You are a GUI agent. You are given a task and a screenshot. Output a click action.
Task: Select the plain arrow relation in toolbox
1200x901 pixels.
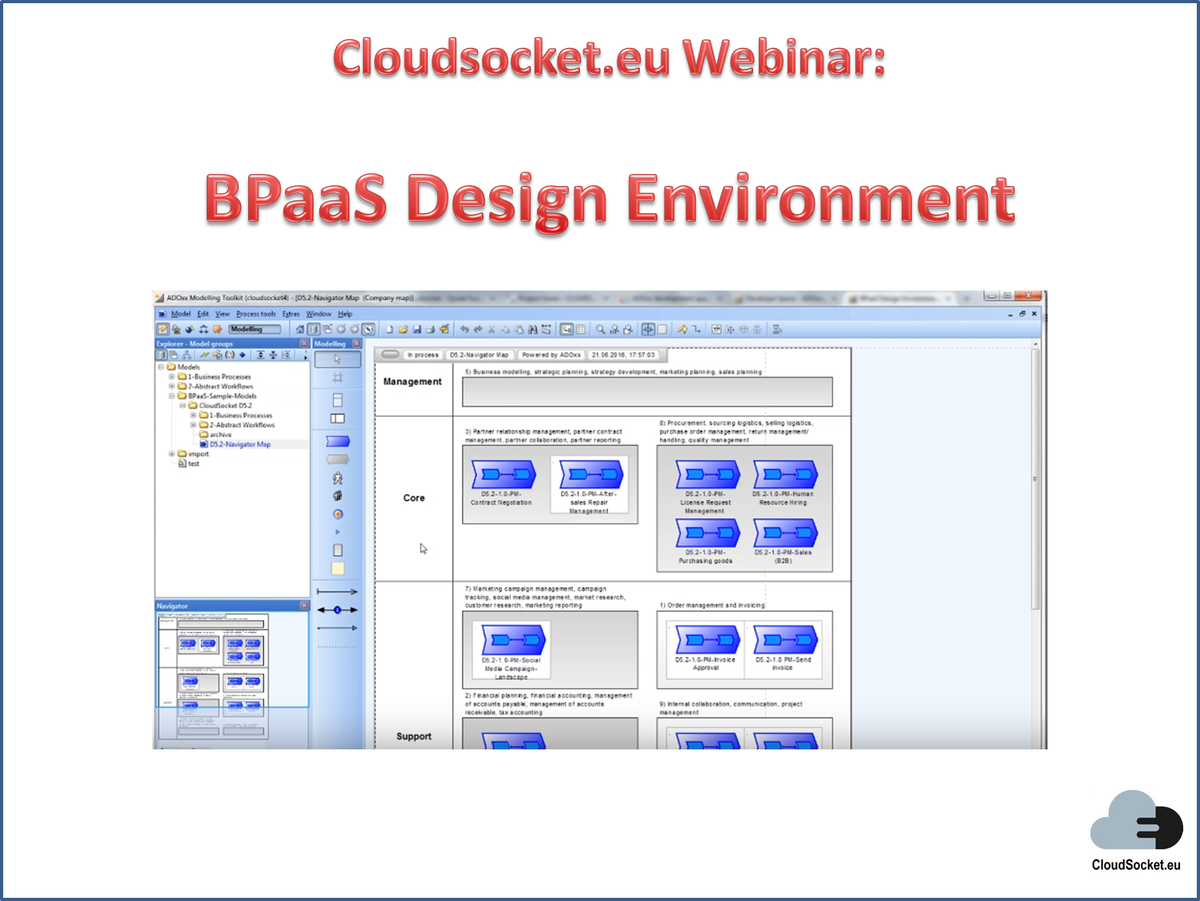click(338, 592)
